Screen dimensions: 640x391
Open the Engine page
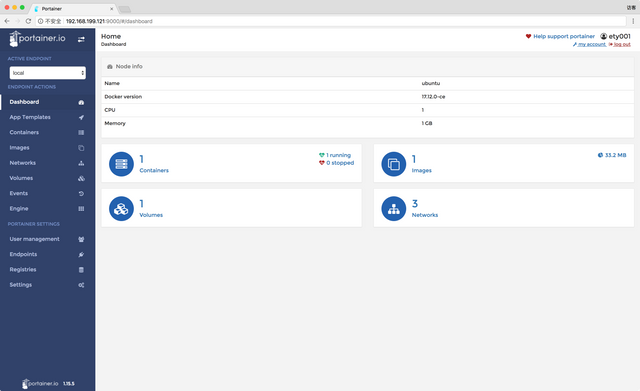[x=19, y=209]
